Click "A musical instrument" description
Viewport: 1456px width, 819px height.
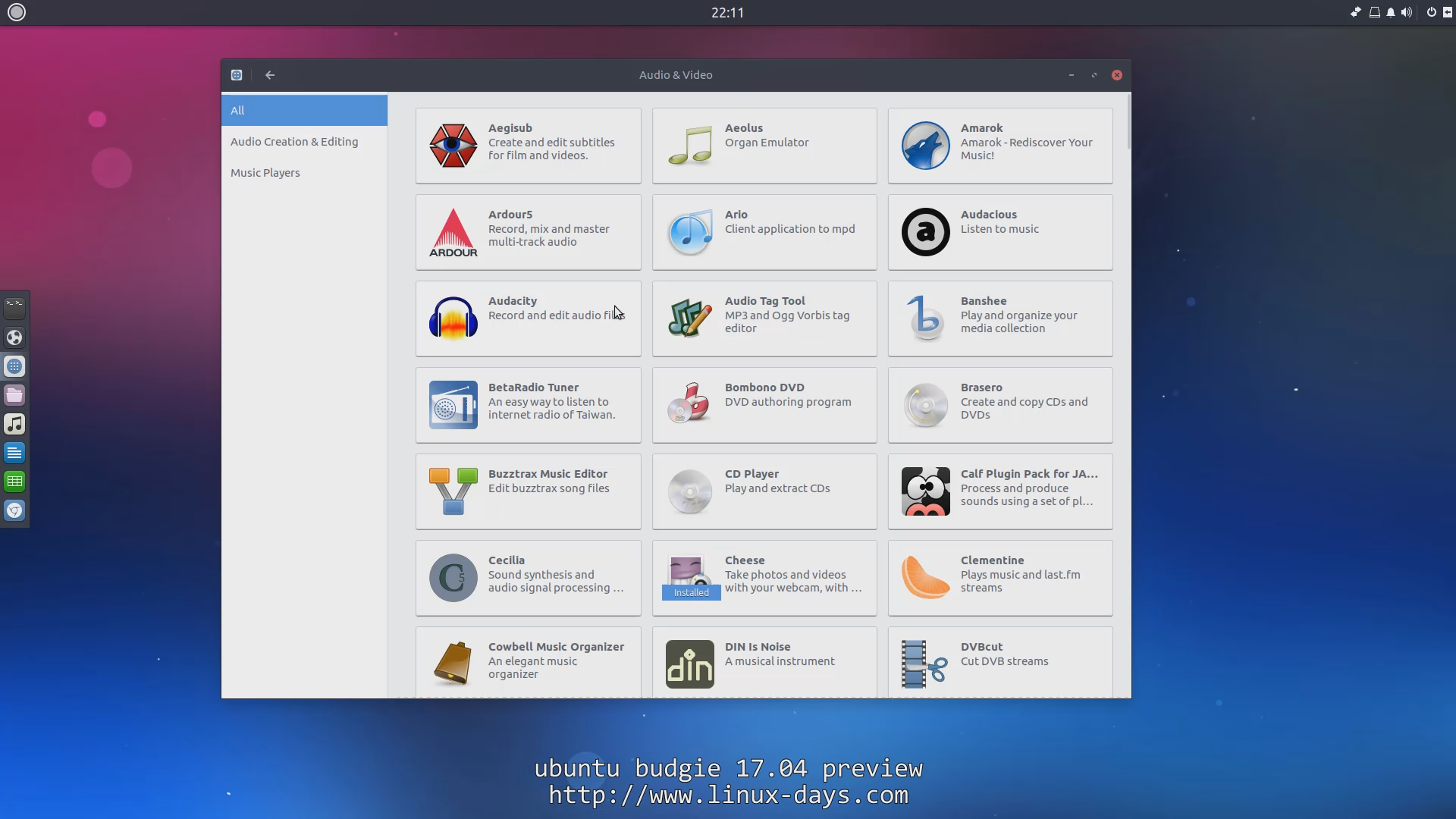tap(780, 661)
